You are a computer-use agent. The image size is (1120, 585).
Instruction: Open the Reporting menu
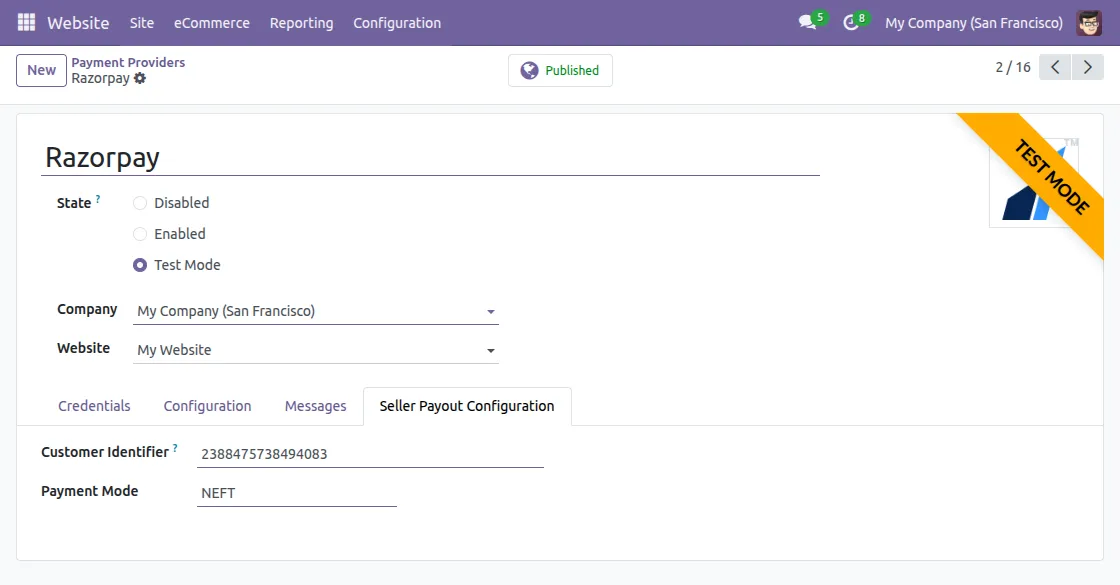[x=301, y=22]
